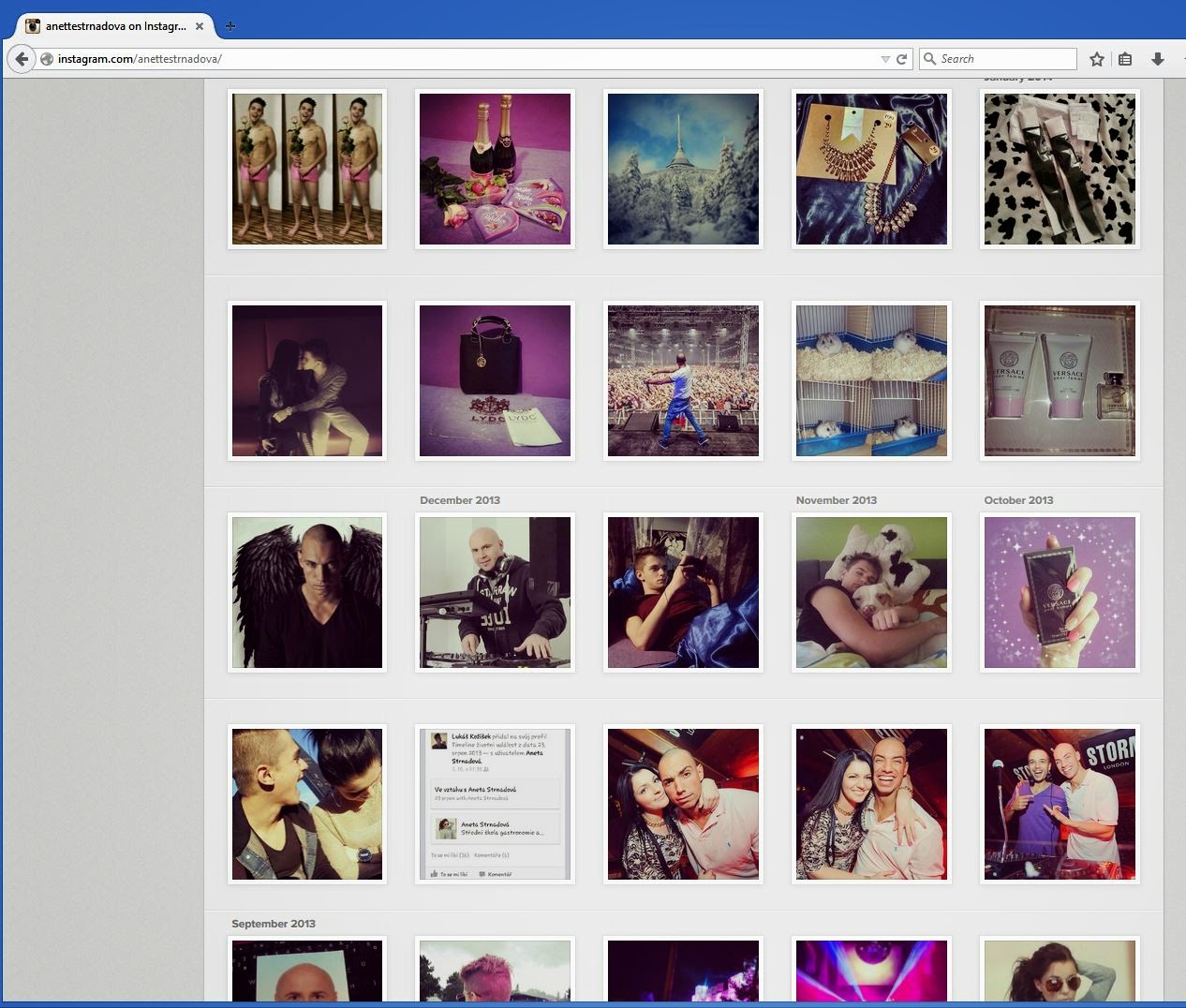Open the Versace perfume in hand photo

[x=1060, y=592]
